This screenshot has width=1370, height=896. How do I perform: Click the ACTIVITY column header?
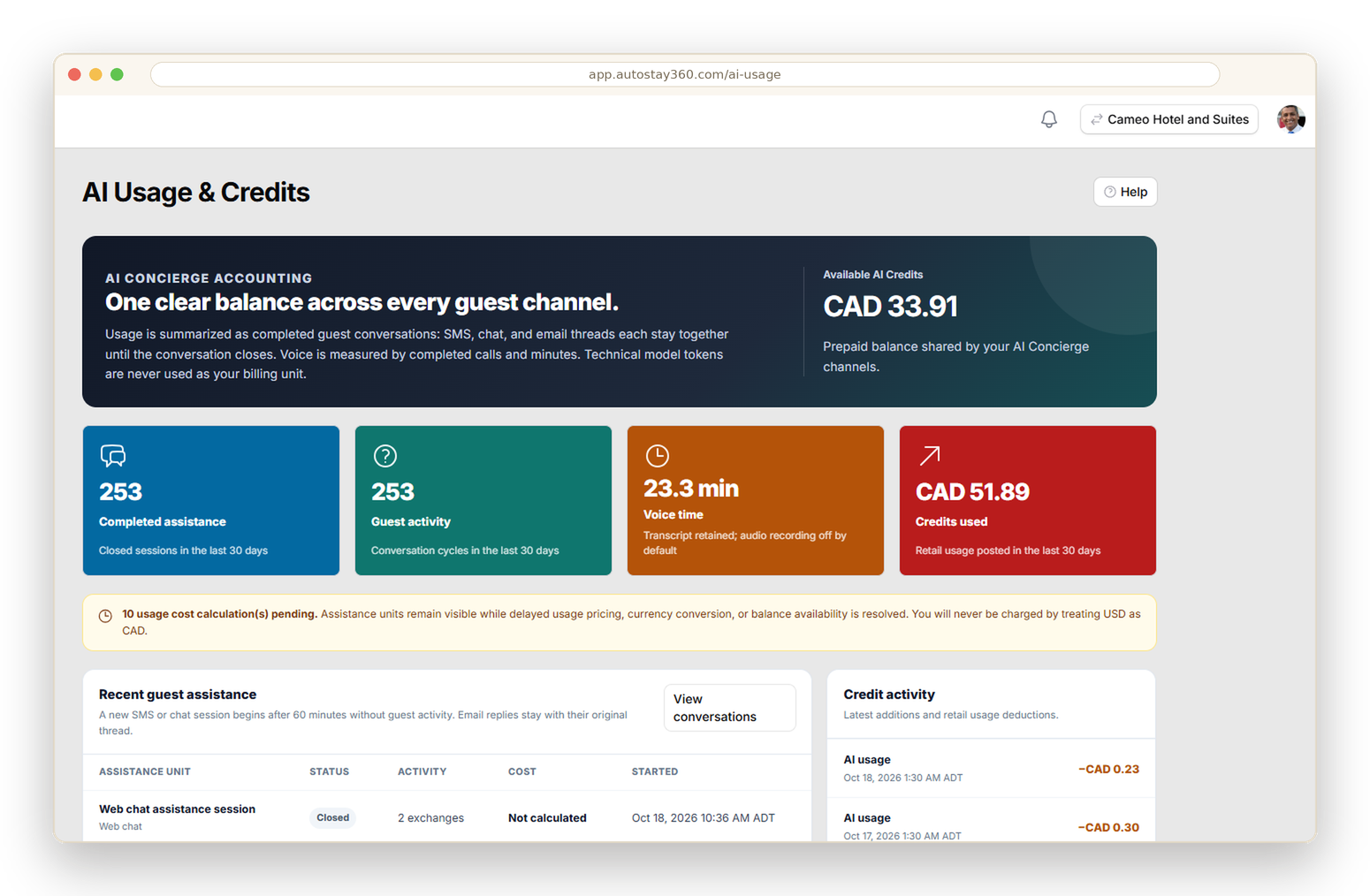pos(422,771)
